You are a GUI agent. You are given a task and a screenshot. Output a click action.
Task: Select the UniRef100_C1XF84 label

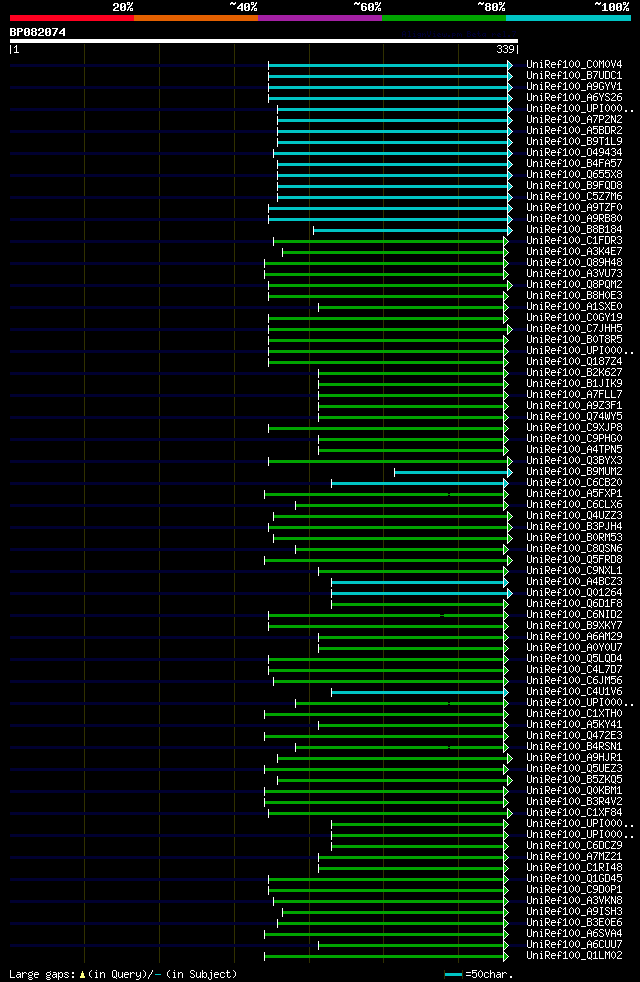[x=574, y=813]
